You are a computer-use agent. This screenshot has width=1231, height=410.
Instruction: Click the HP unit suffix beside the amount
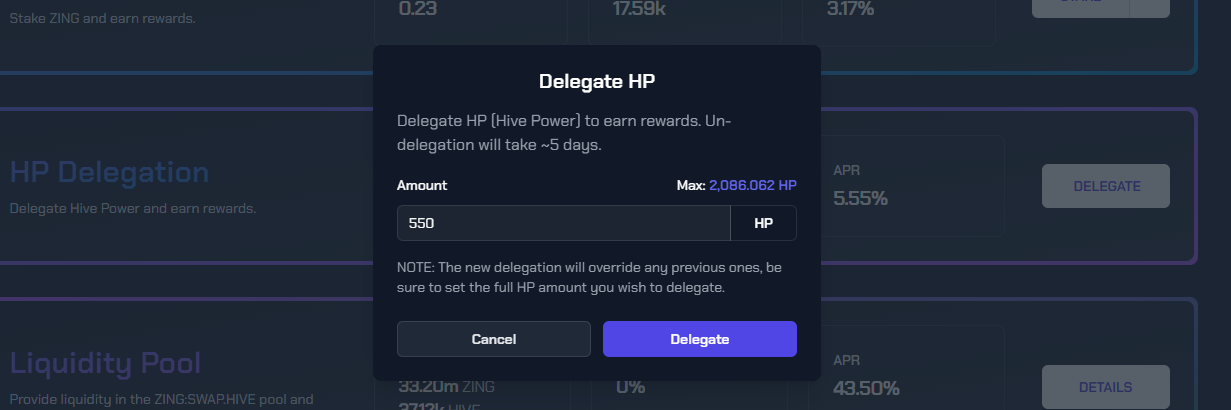pos(763,224)
